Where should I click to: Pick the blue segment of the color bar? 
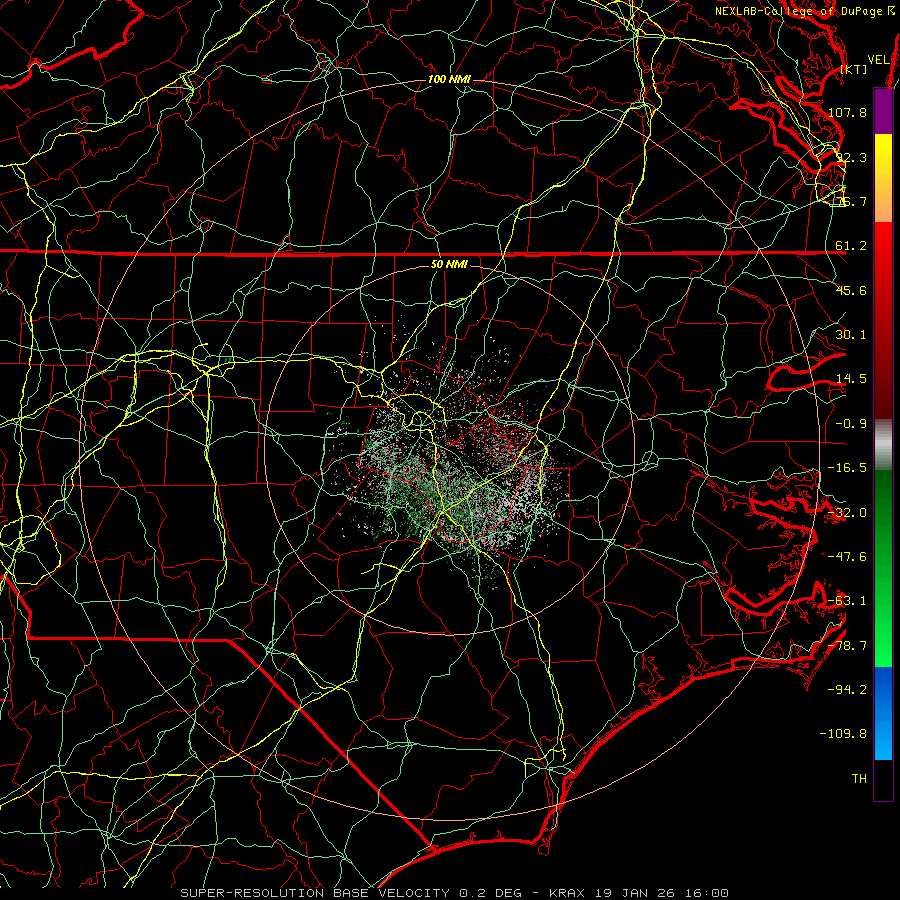883,713
